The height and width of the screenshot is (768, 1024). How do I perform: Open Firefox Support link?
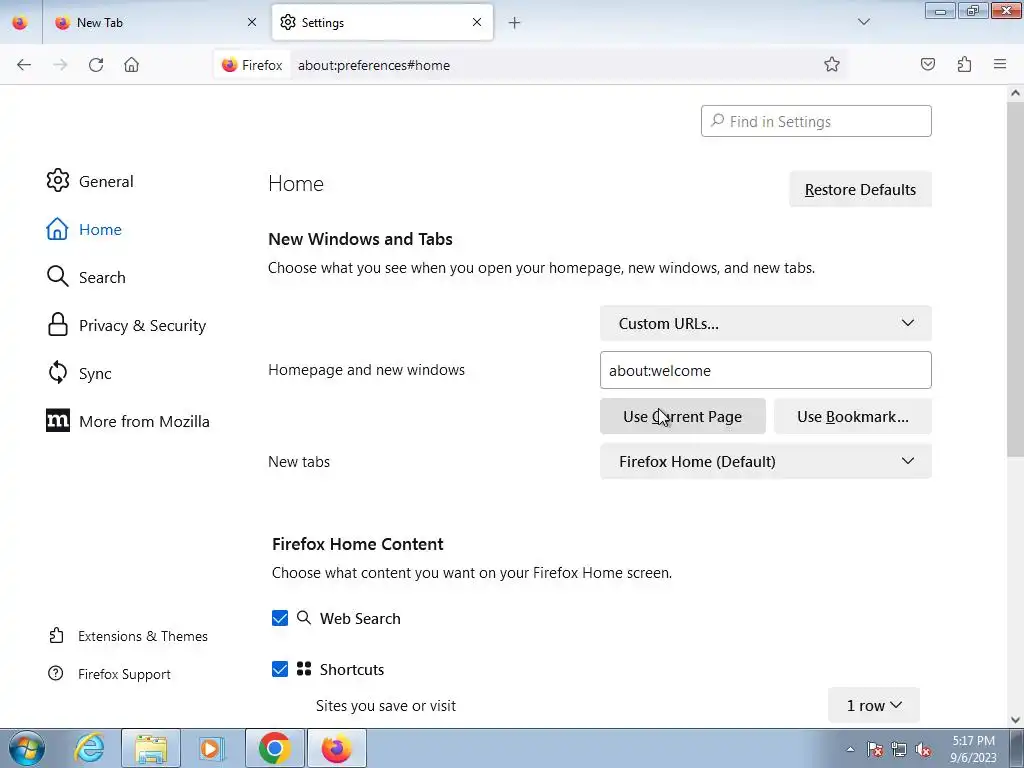tap(110, 674)
